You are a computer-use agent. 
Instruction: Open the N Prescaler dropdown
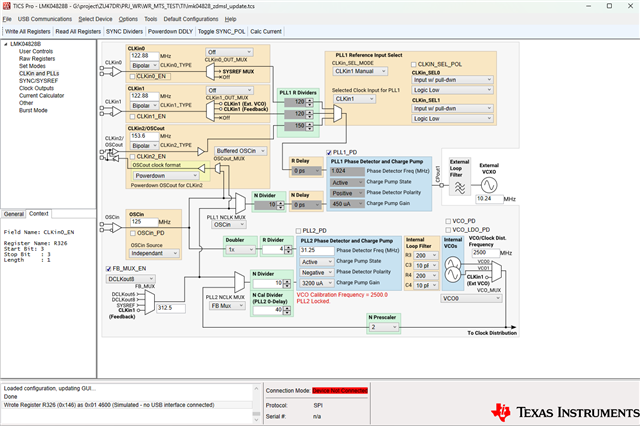pyautogui.click(x=383, y=327)
